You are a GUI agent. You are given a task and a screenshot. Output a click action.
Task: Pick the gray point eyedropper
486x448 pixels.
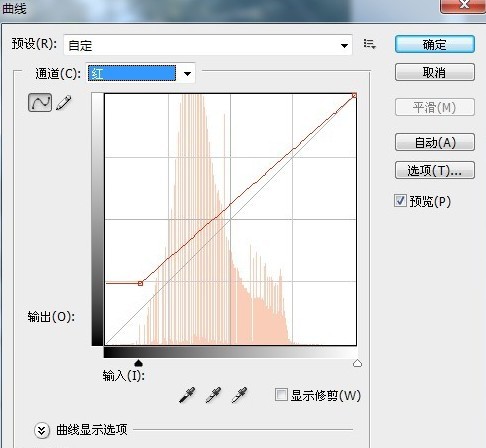213,395
